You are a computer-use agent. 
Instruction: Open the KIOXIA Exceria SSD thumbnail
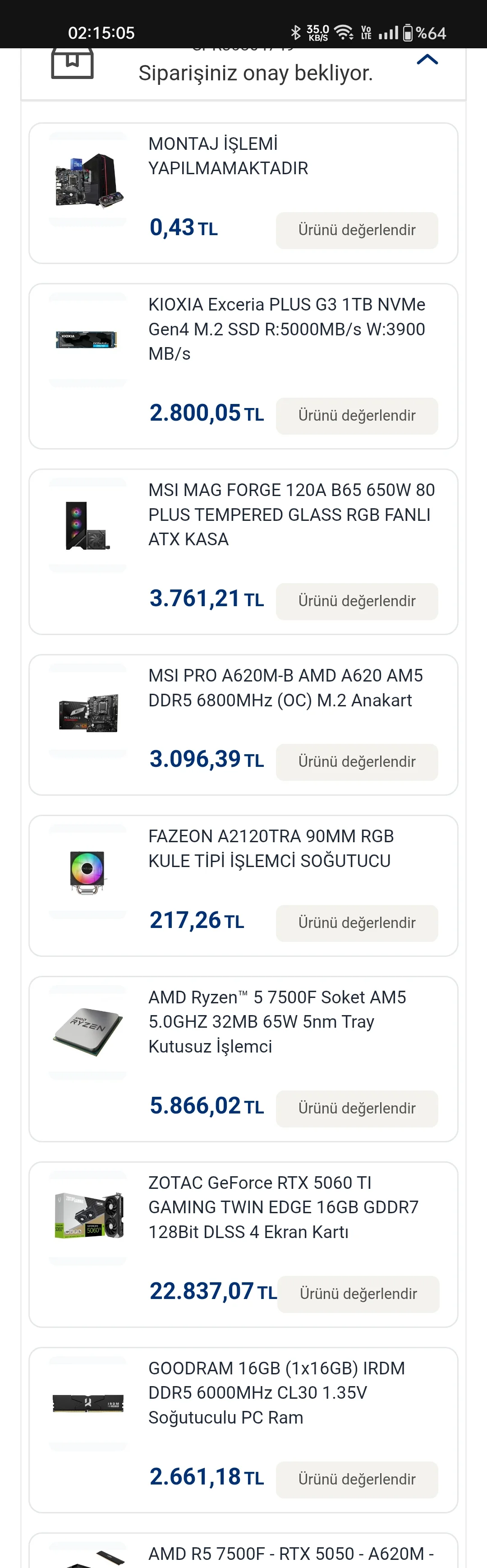pyautogui.click(x=87, y=339)
